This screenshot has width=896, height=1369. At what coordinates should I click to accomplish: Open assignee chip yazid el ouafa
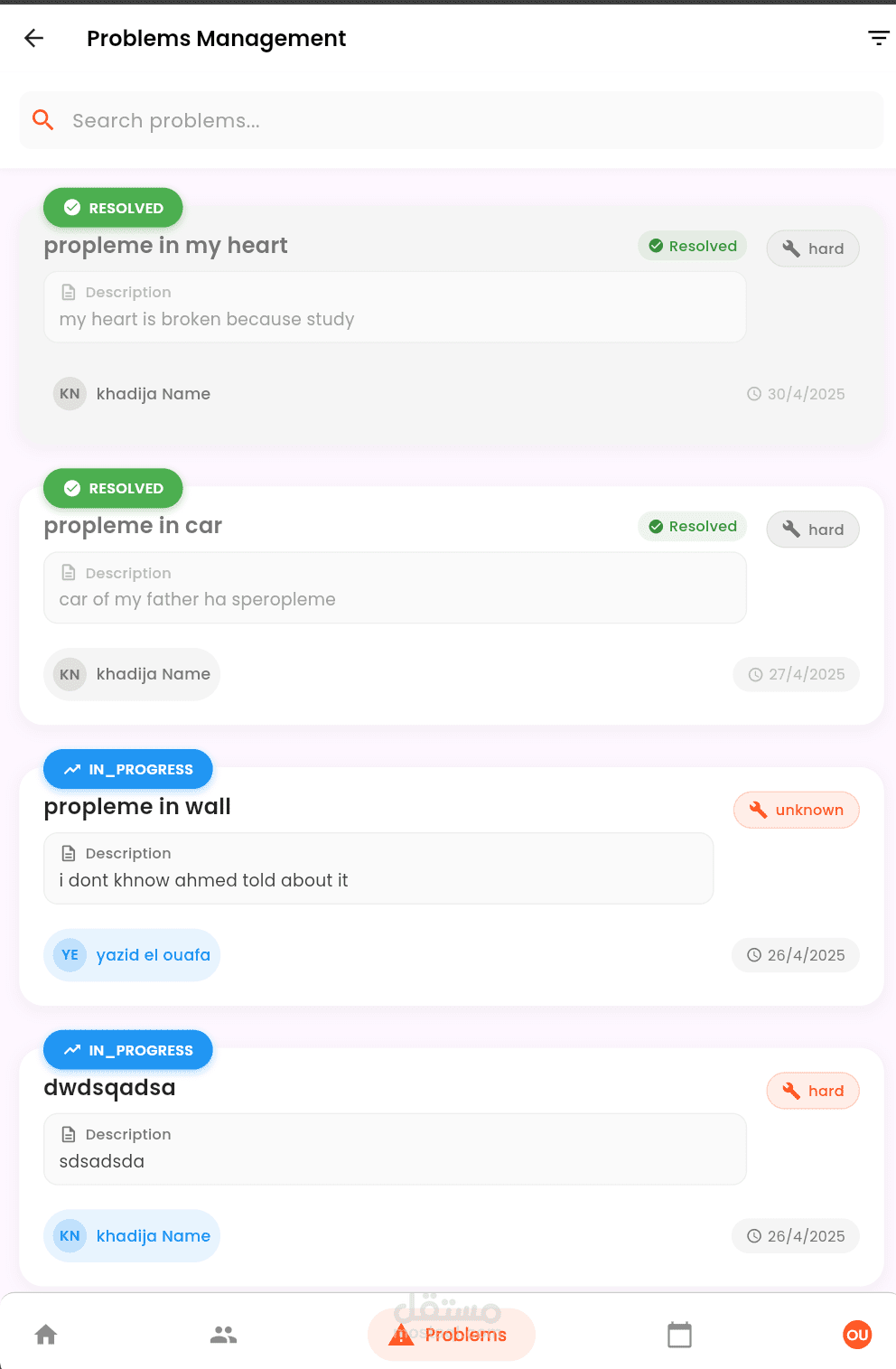point(132,955)
